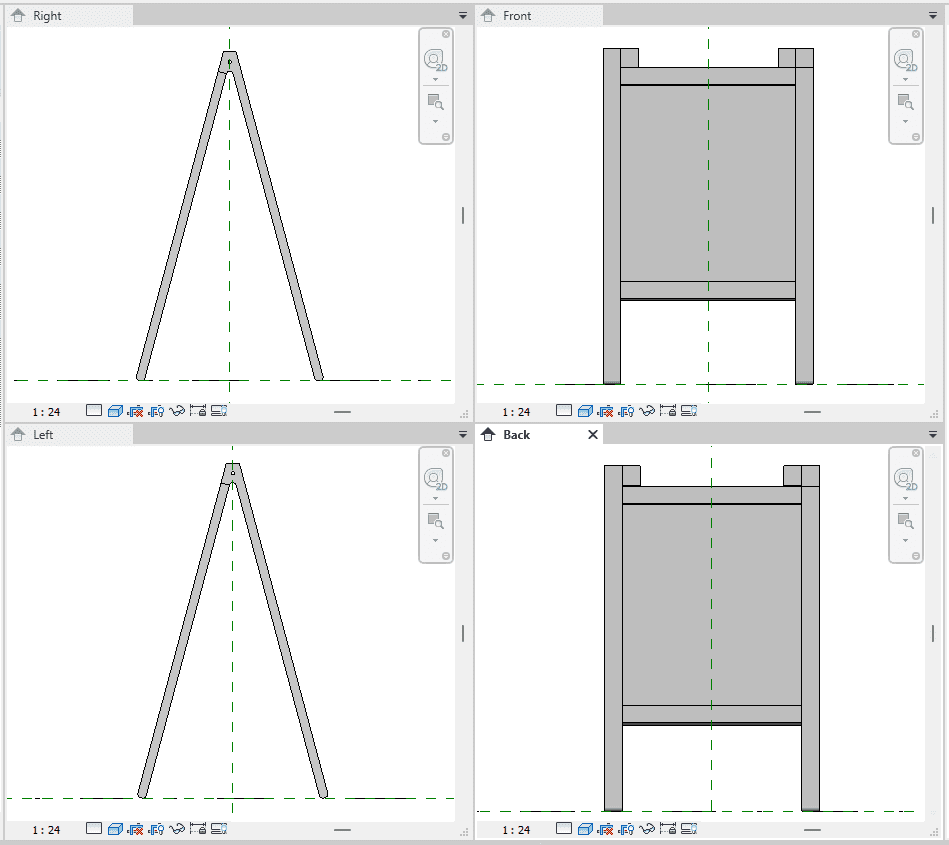Toggle Show Crop Region in Front view

[627, 411]
